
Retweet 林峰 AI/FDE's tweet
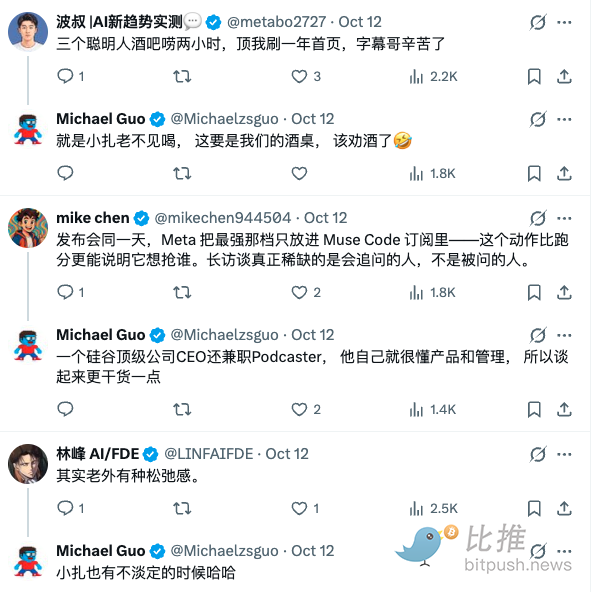pyautogui.click(x=182, y=508)
